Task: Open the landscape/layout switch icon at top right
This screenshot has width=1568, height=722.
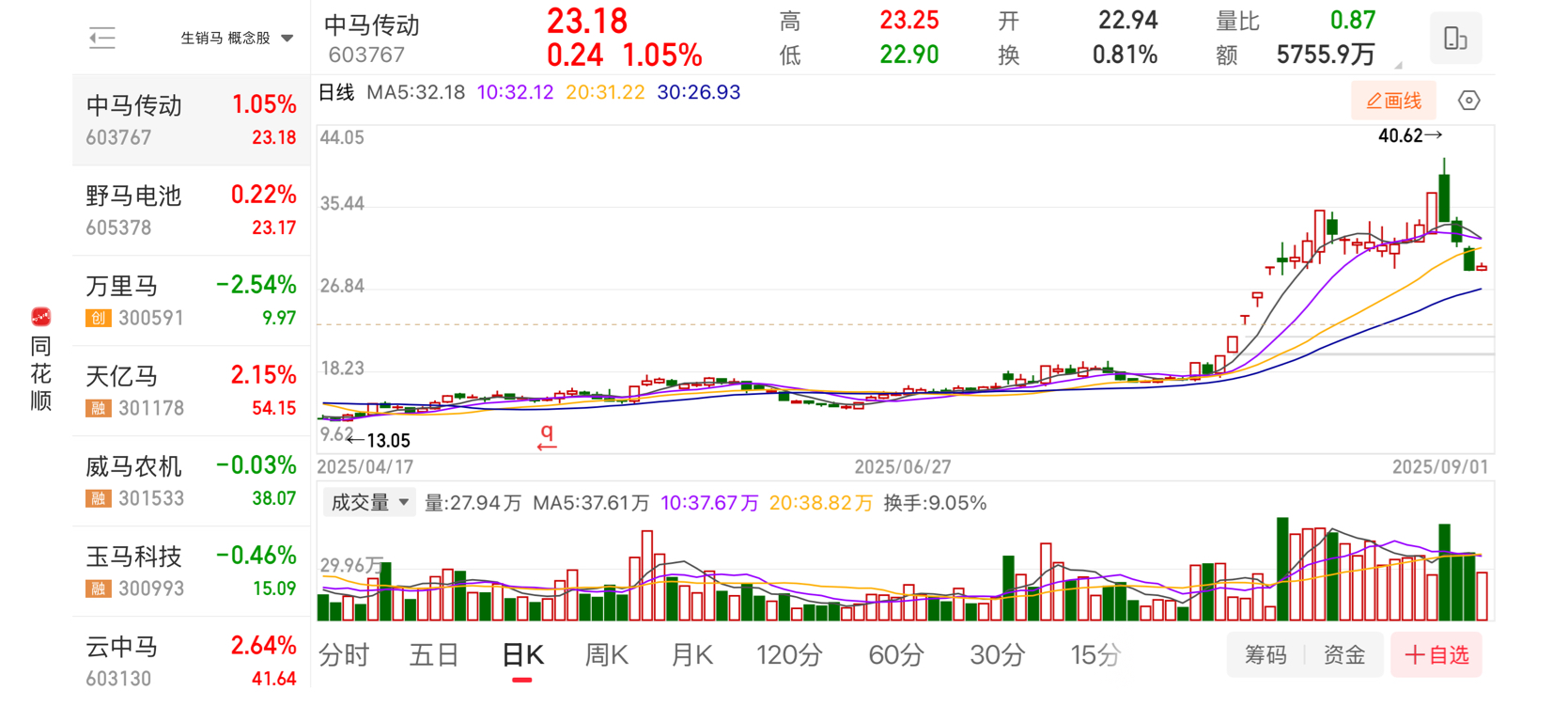Action: coord(1455,39)
